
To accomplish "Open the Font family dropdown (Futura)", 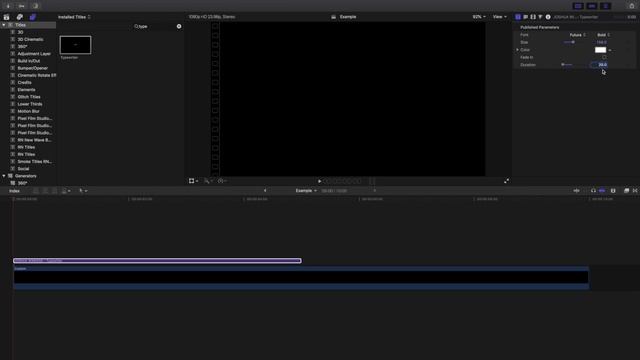I will click(x=578, y=35).
